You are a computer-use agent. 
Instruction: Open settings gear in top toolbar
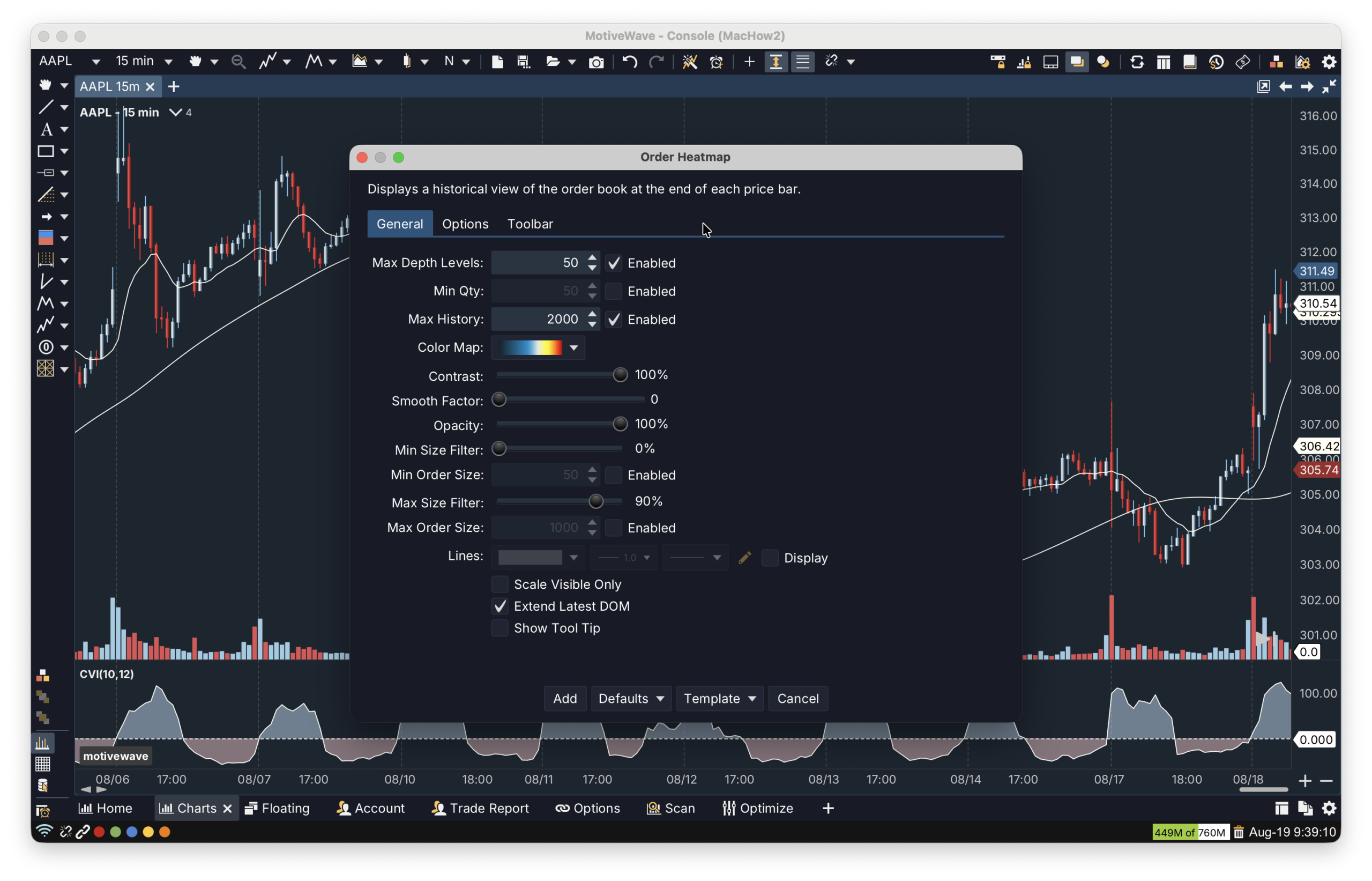1329,62
